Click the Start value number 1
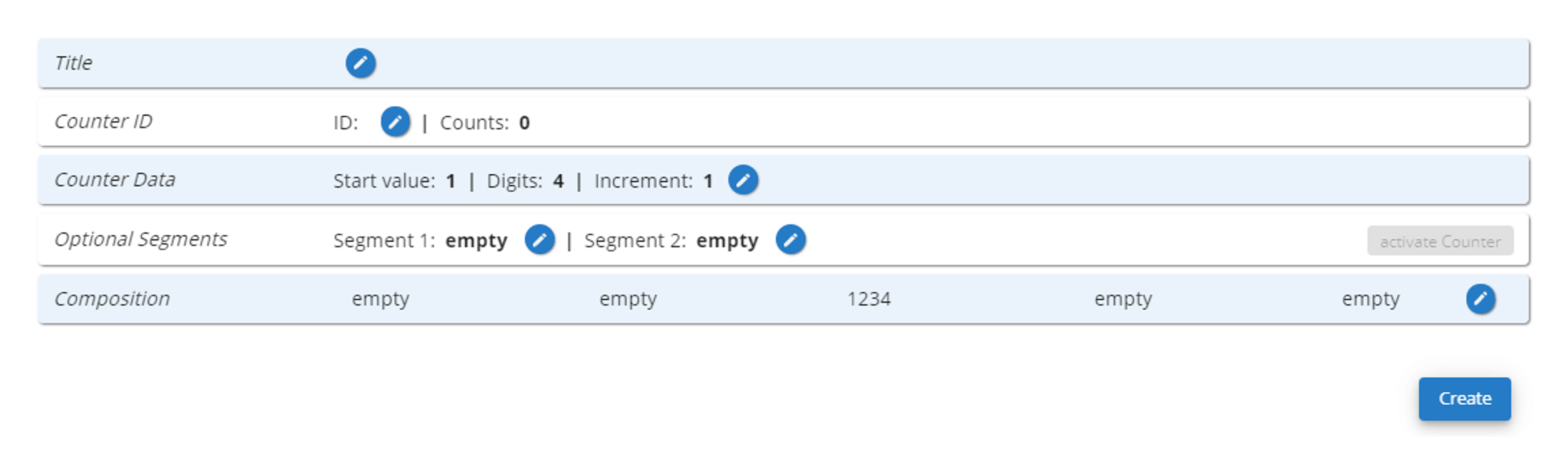Image resolution: width=1568 pixels, height=459 pixels. coord(450,182)
